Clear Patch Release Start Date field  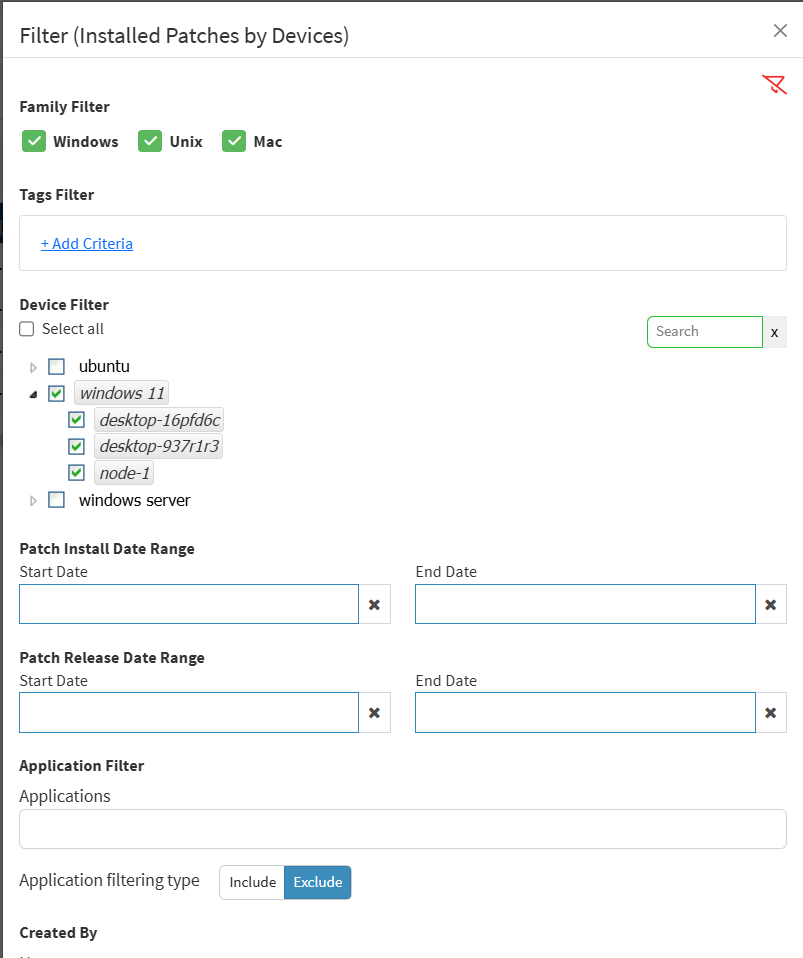[374, 713]
